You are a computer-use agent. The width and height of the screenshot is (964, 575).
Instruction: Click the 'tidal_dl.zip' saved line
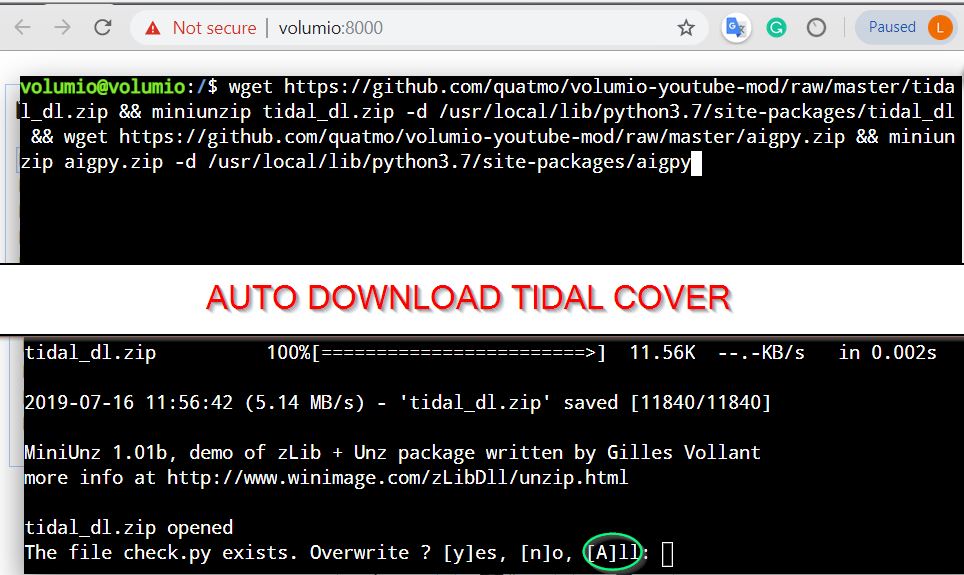(397, 403)
